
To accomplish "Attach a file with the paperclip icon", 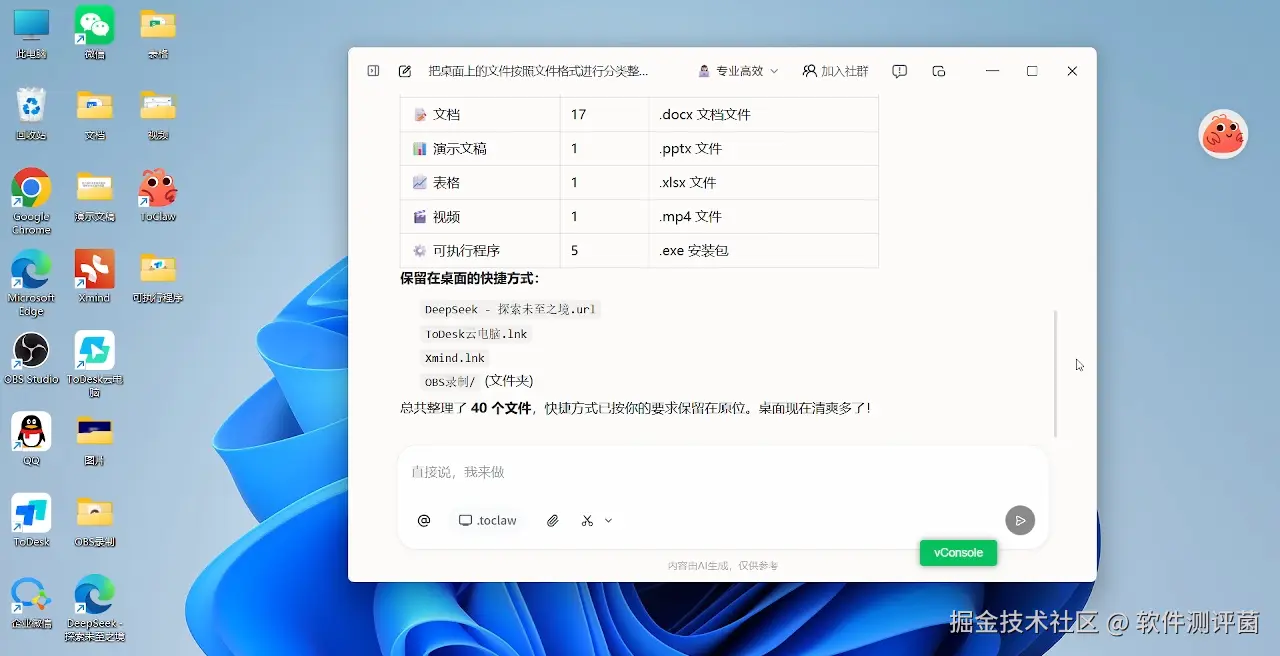I will tap(552, 520).
